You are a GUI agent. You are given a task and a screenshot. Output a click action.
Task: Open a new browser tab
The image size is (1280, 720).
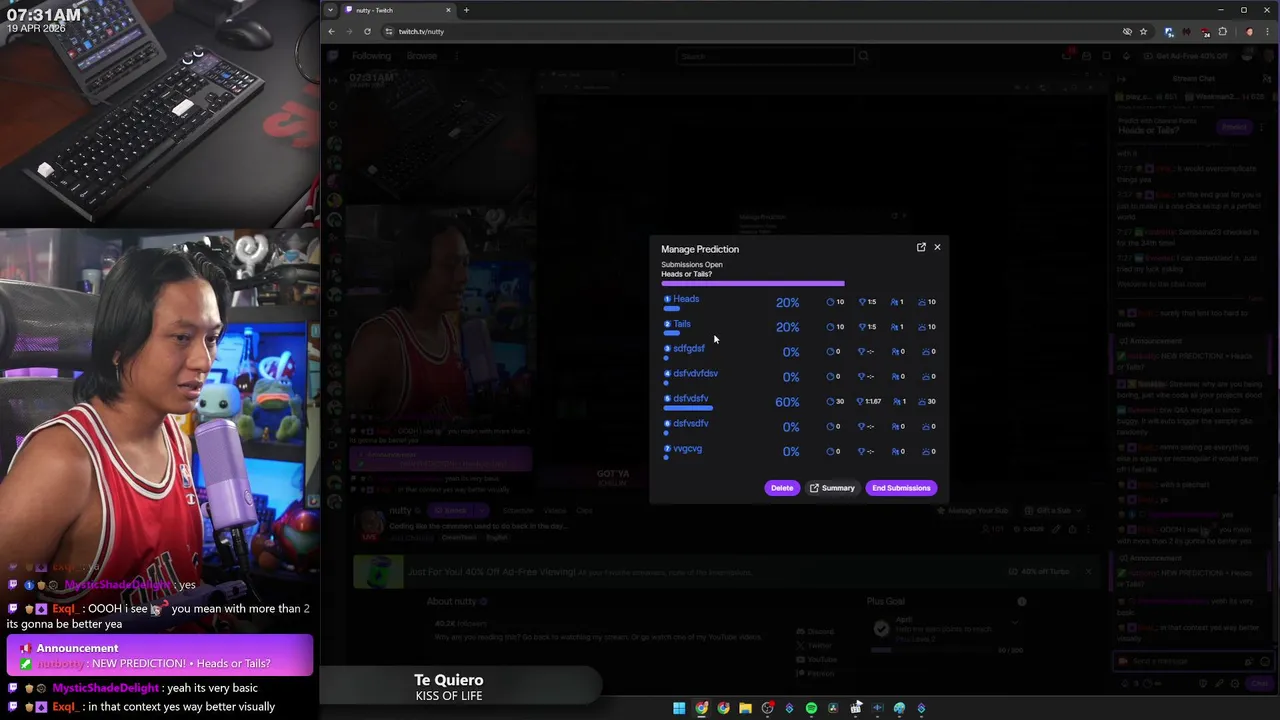coord(466,10)
